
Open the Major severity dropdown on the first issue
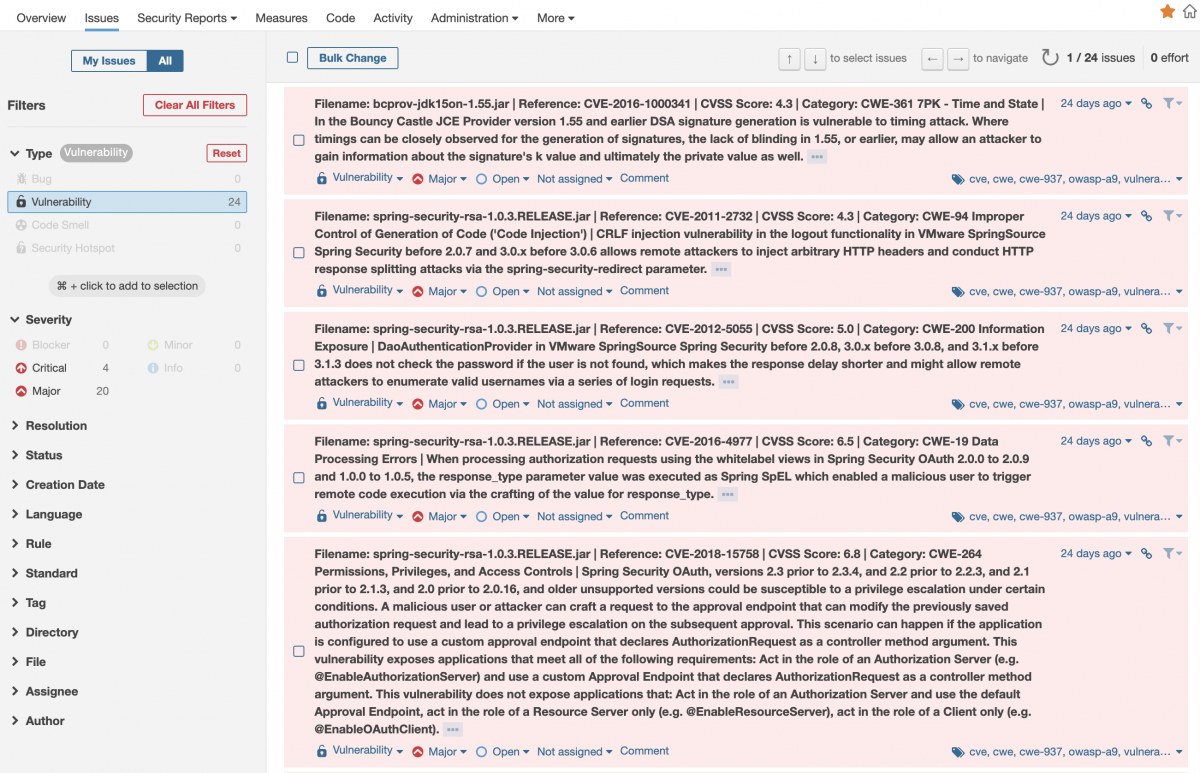[x=439, y=178]
